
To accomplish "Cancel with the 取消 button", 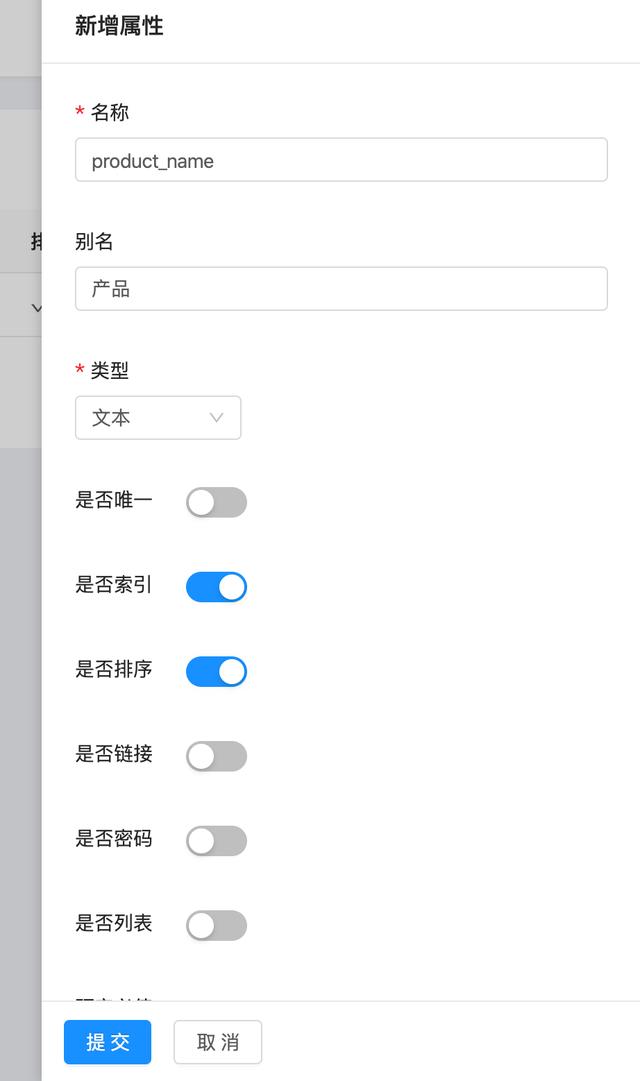I will pos(218,1042).
